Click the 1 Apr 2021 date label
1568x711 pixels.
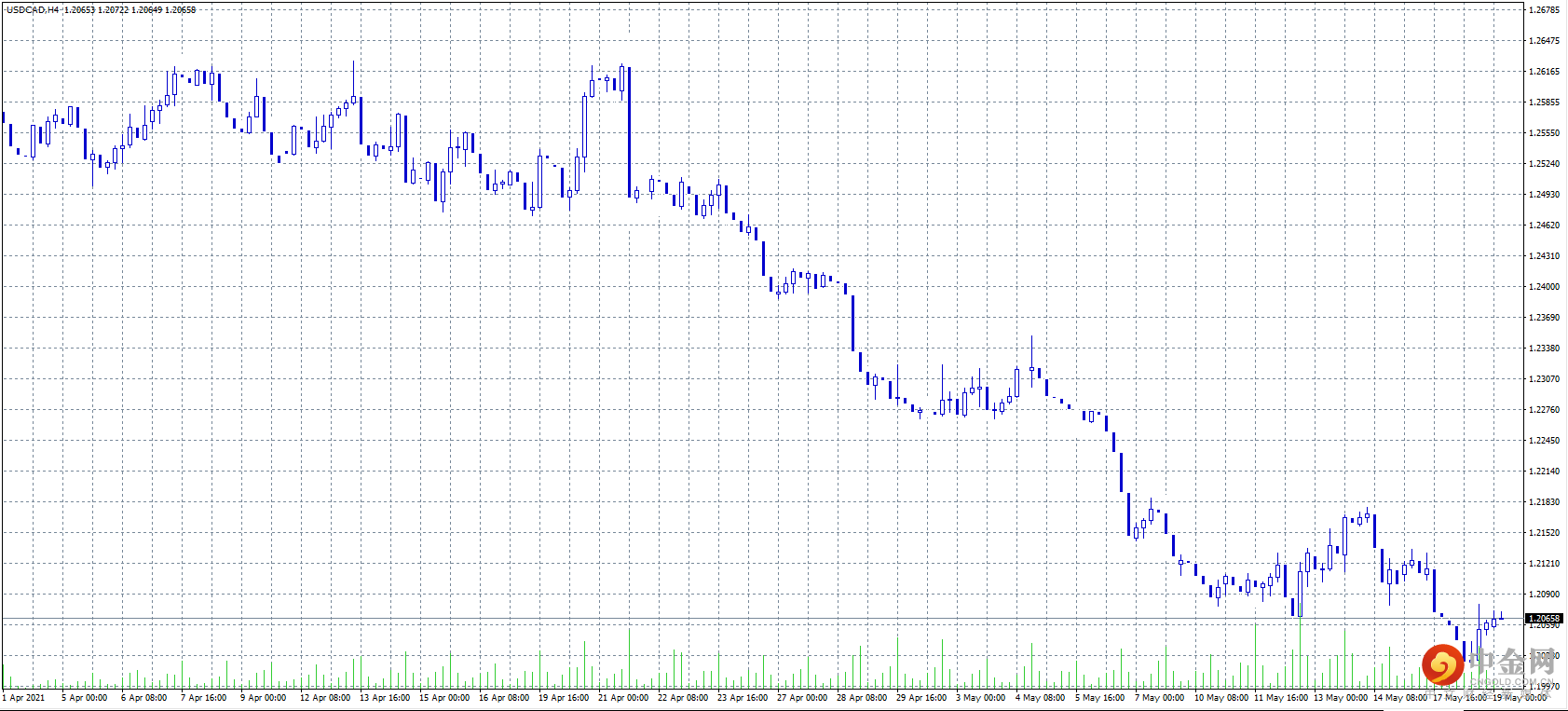24,698
